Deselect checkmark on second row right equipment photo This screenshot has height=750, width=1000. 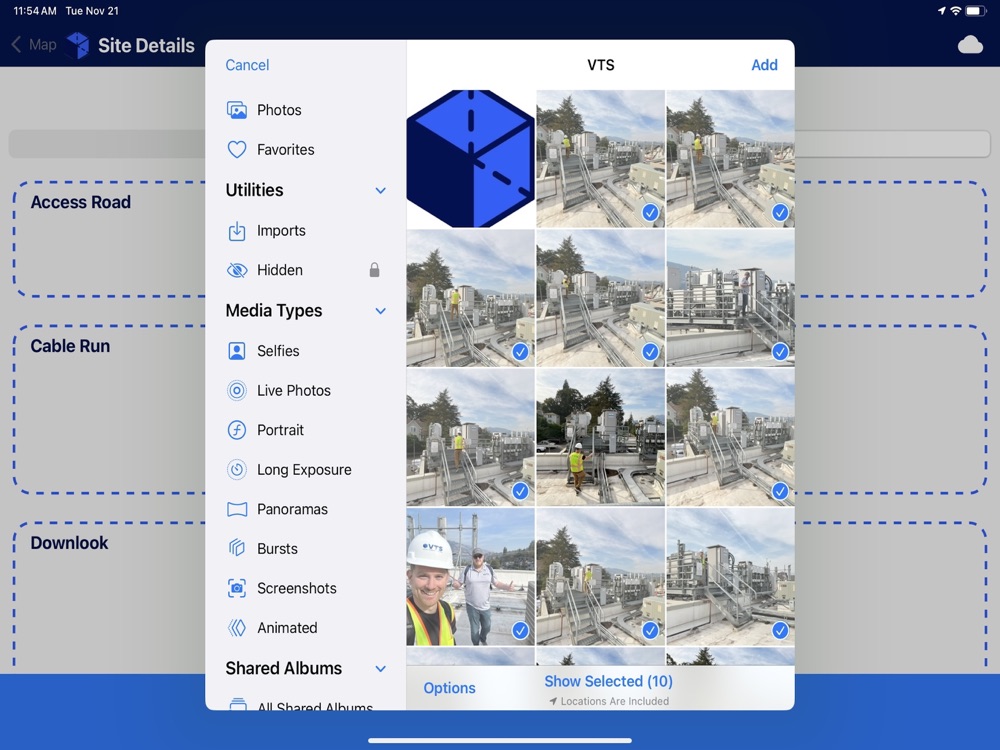point(780,351)
